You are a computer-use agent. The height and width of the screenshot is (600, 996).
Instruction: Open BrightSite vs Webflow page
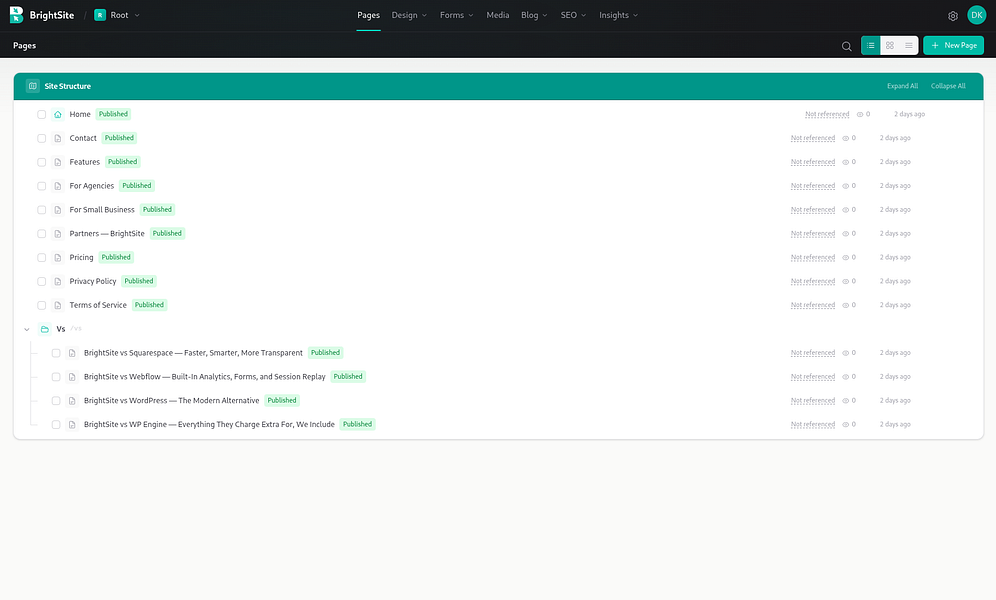point(205,377)
